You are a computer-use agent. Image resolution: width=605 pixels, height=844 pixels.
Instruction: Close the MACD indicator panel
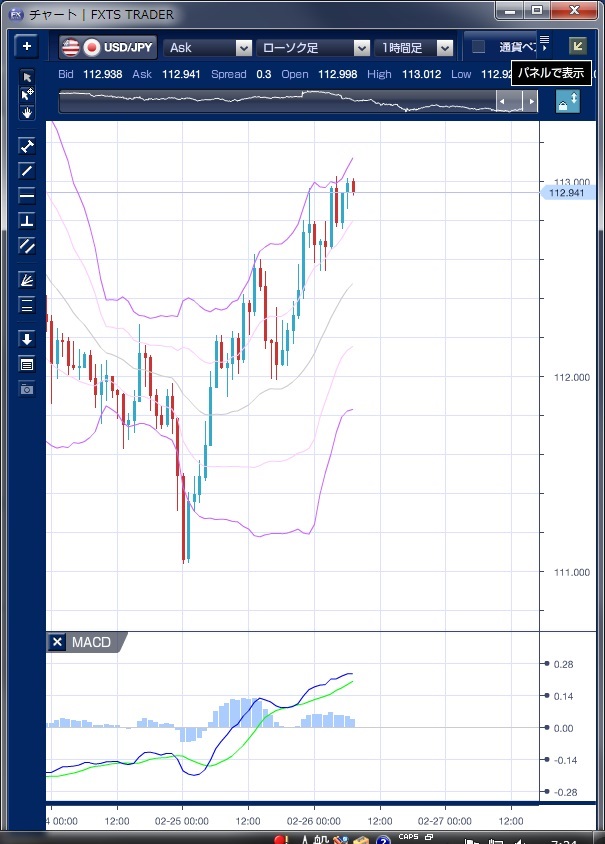[x=58, y=642]
